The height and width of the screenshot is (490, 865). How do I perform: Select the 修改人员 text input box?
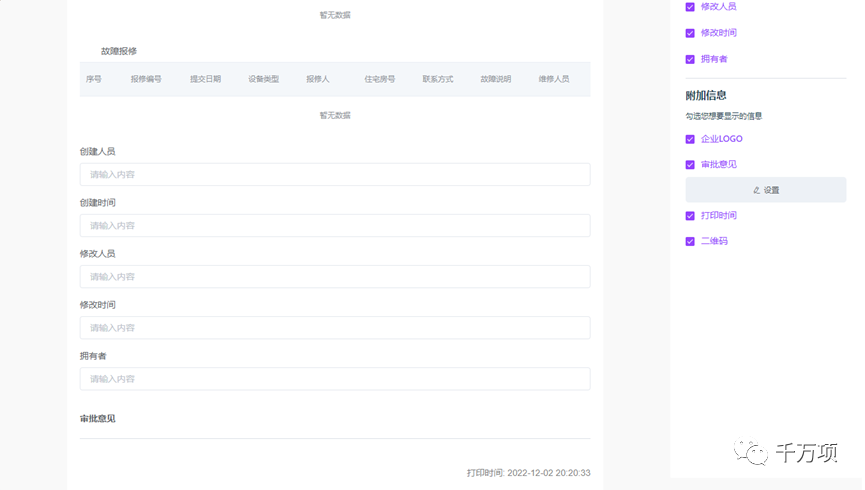tap(334, 277)
